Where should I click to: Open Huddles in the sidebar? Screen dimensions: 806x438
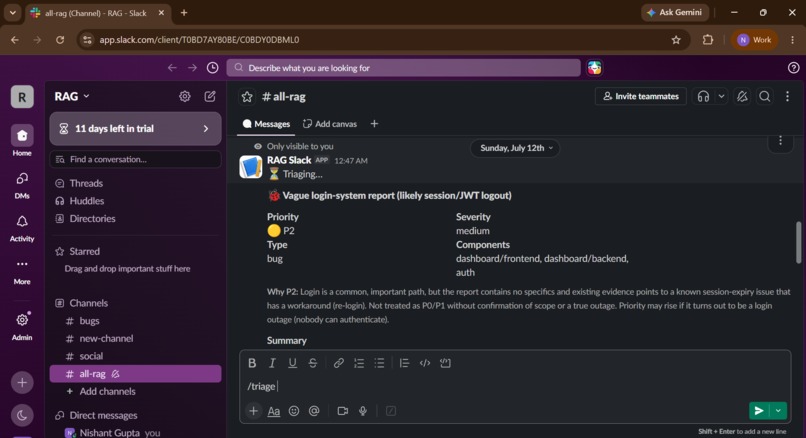pyautogui.click(x=135, y=201)
